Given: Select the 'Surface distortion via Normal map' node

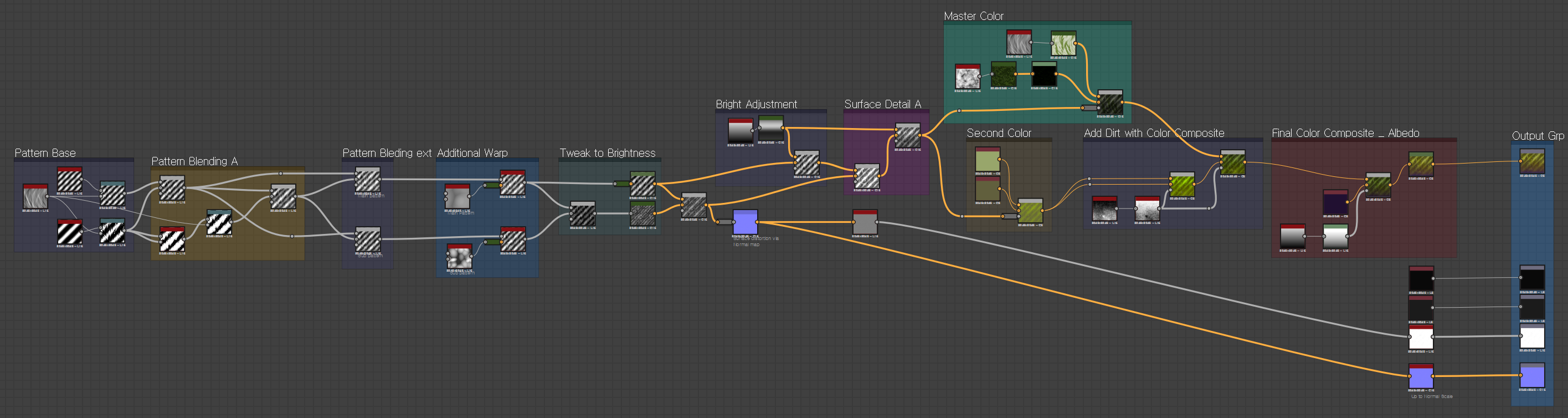Looking at the screenshot, I should tap(745, 222).
